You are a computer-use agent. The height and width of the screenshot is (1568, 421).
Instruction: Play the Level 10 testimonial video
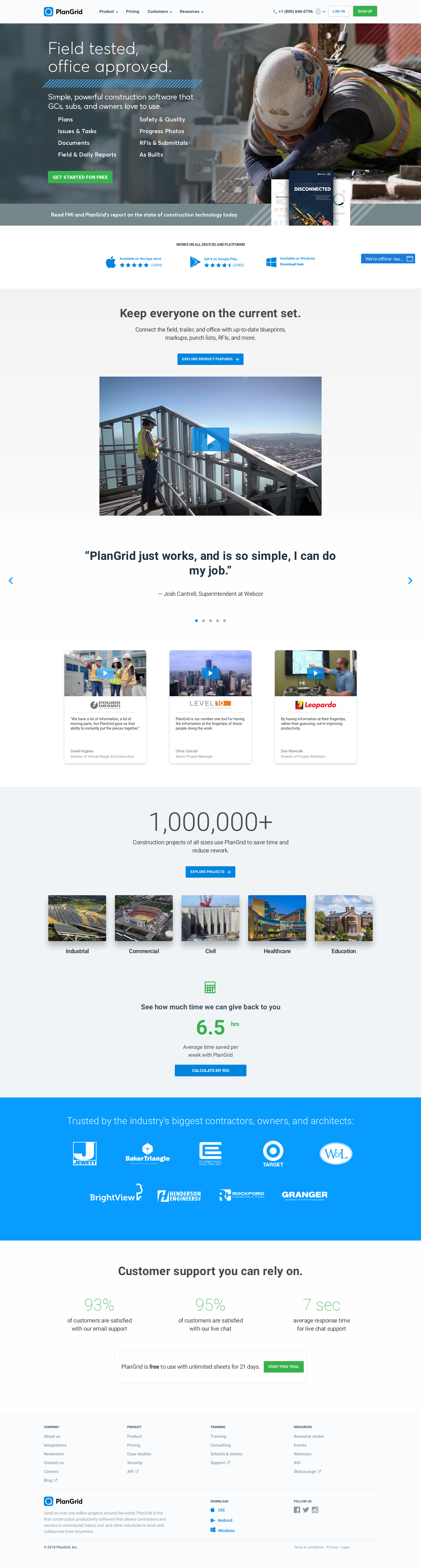[x=210, y=673]
